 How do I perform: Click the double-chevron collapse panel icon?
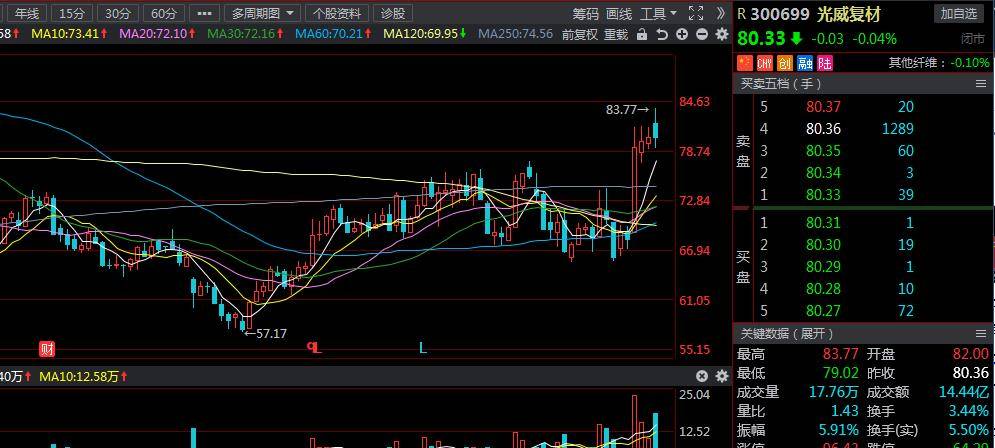[x=722, y=13]
